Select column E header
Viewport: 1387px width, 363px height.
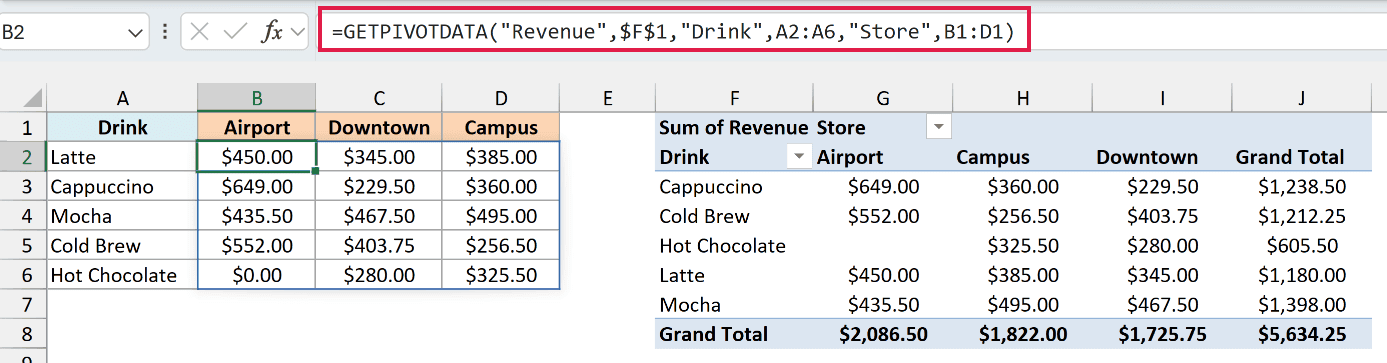[x=607, y=98]
